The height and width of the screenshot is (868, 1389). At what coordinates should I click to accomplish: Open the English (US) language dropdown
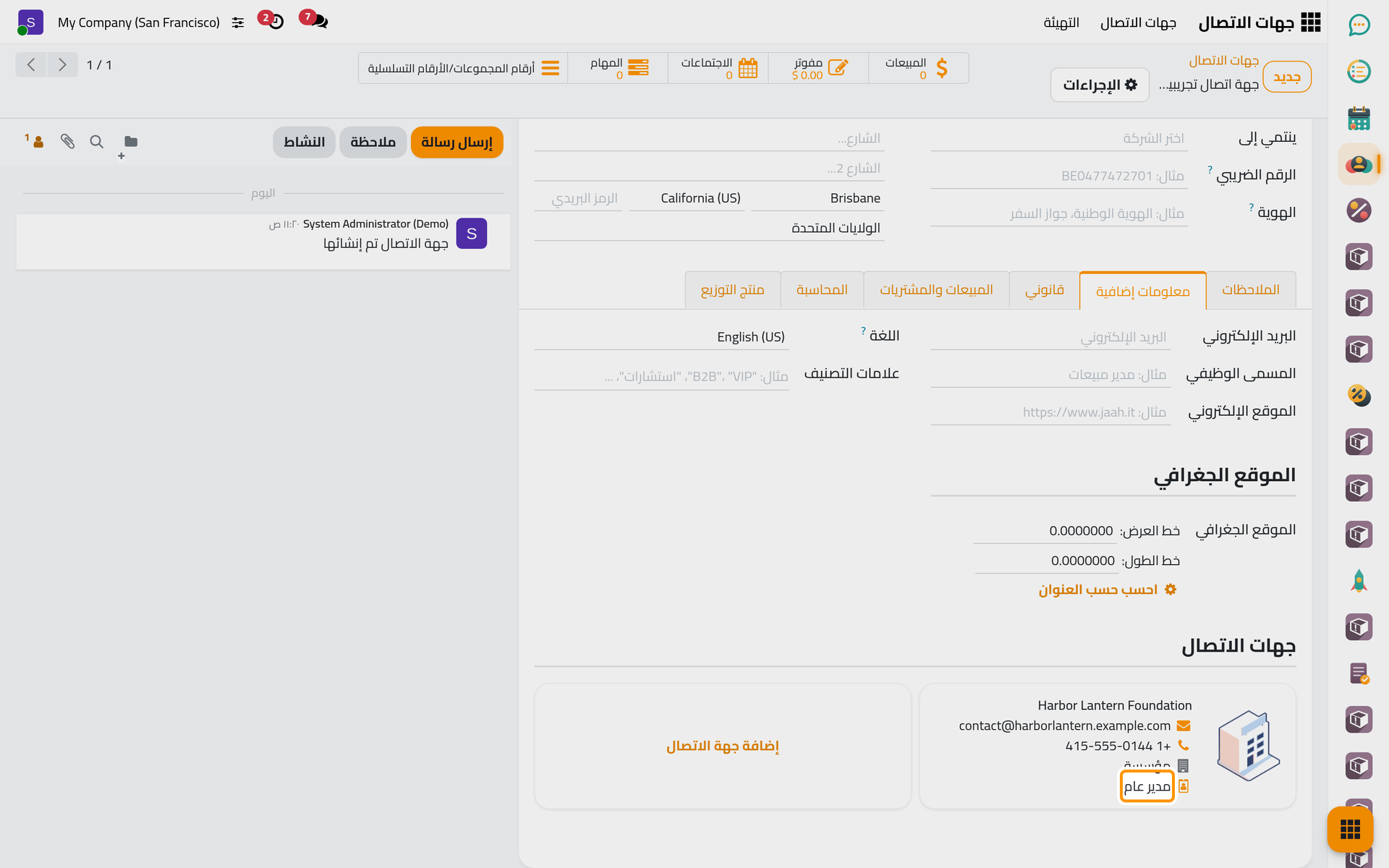(661, 337)
